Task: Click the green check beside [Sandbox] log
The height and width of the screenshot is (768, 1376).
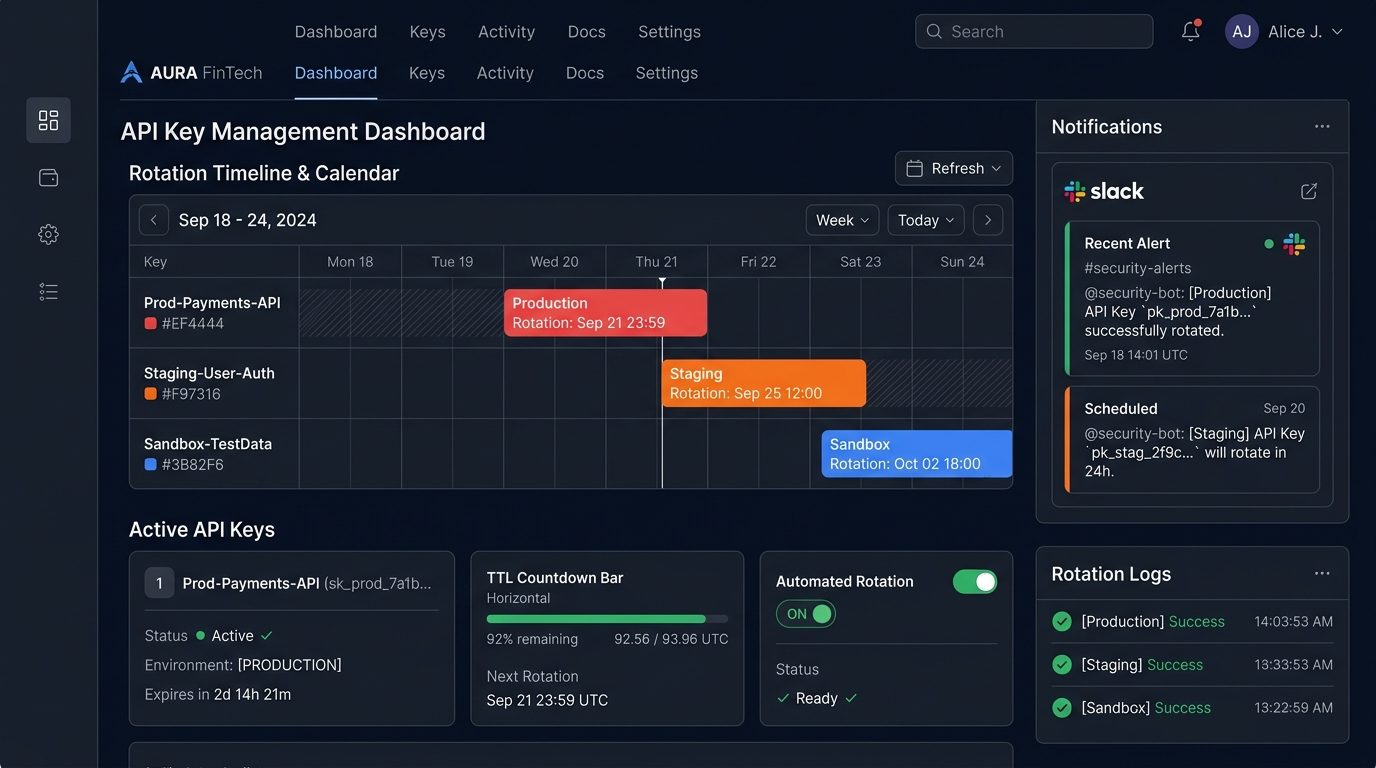Action: click(x=1062, y=707)
